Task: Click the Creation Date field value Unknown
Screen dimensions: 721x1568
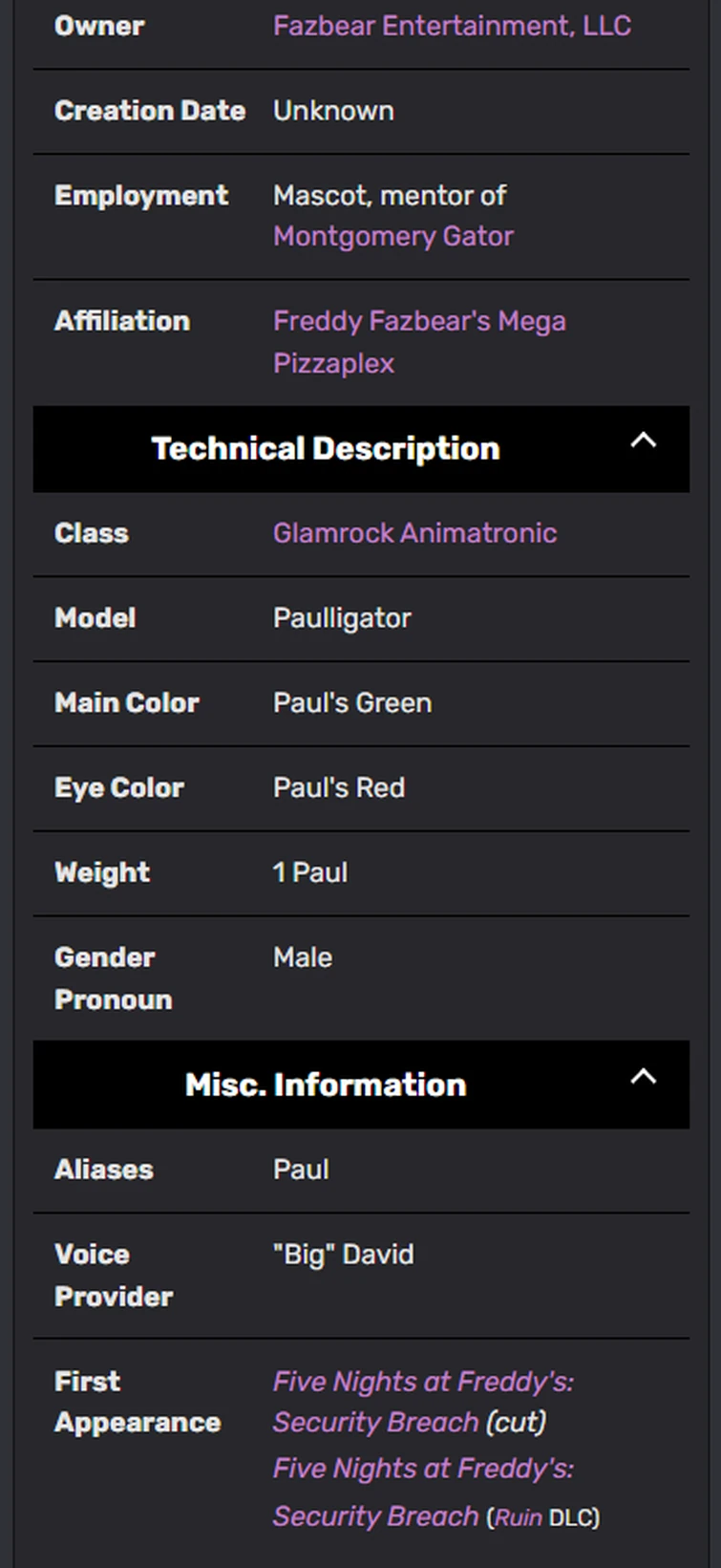Action: point(333,111)
